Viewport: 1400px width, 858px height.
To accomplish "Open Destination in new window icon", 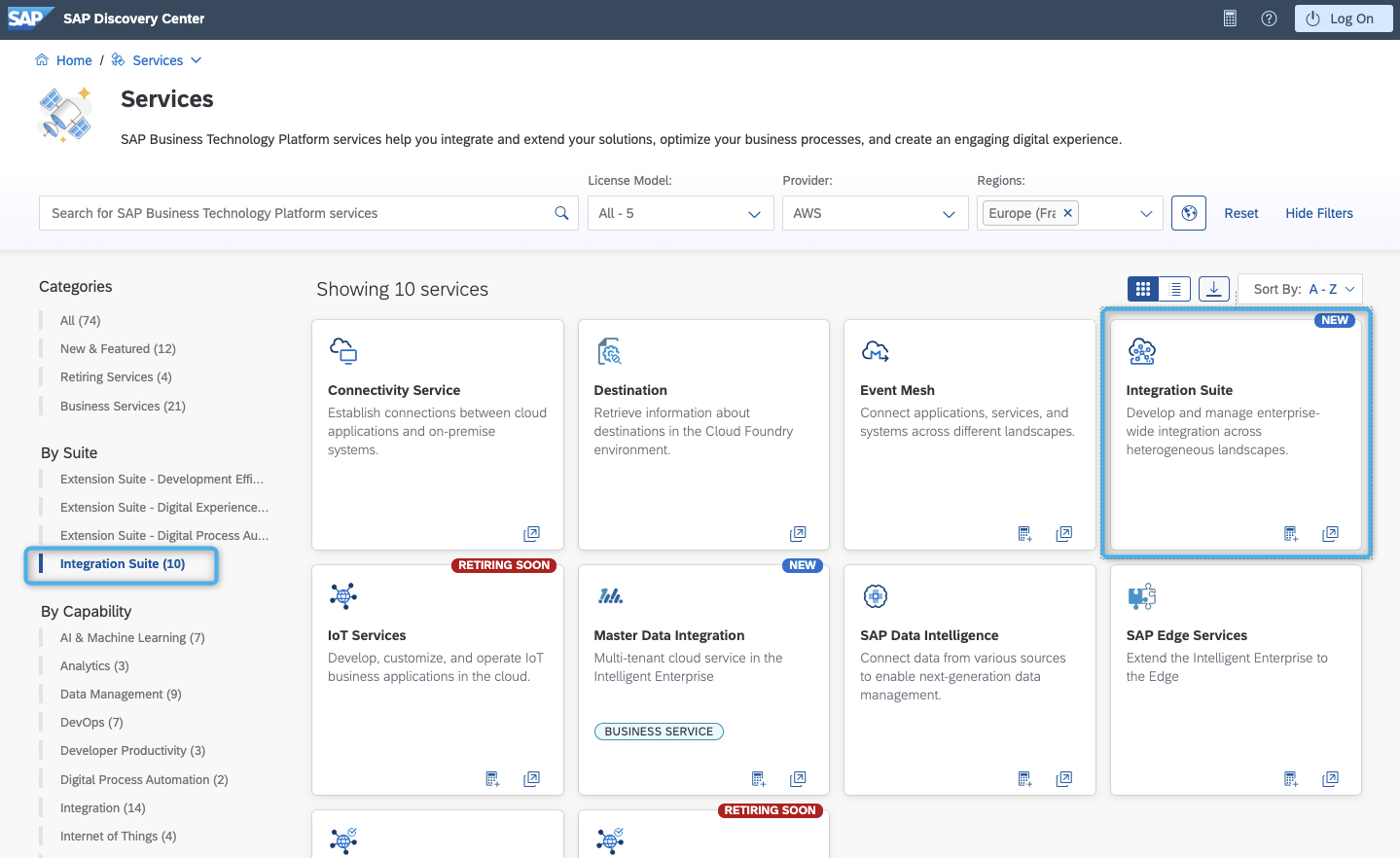I will click(x=798, y=534).
